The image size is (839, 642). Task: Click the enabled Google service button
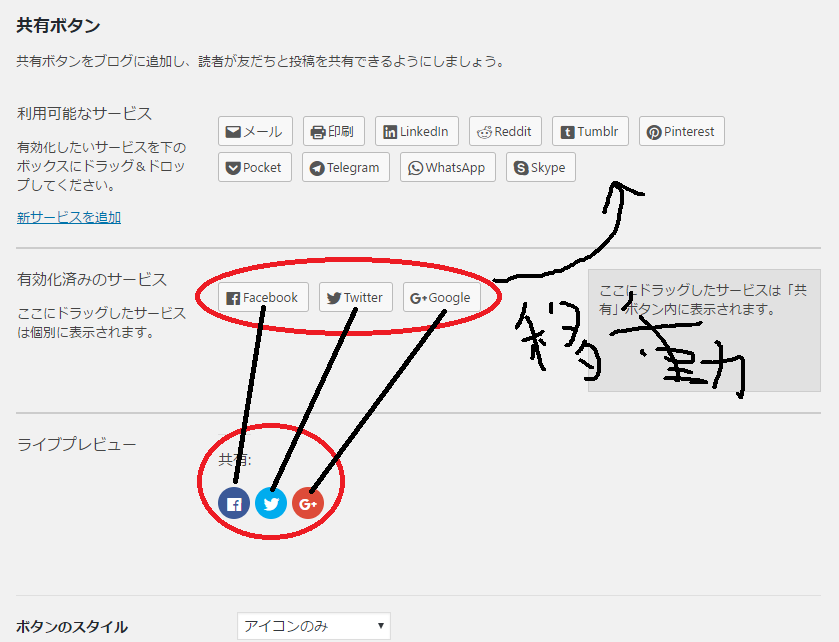440,297
